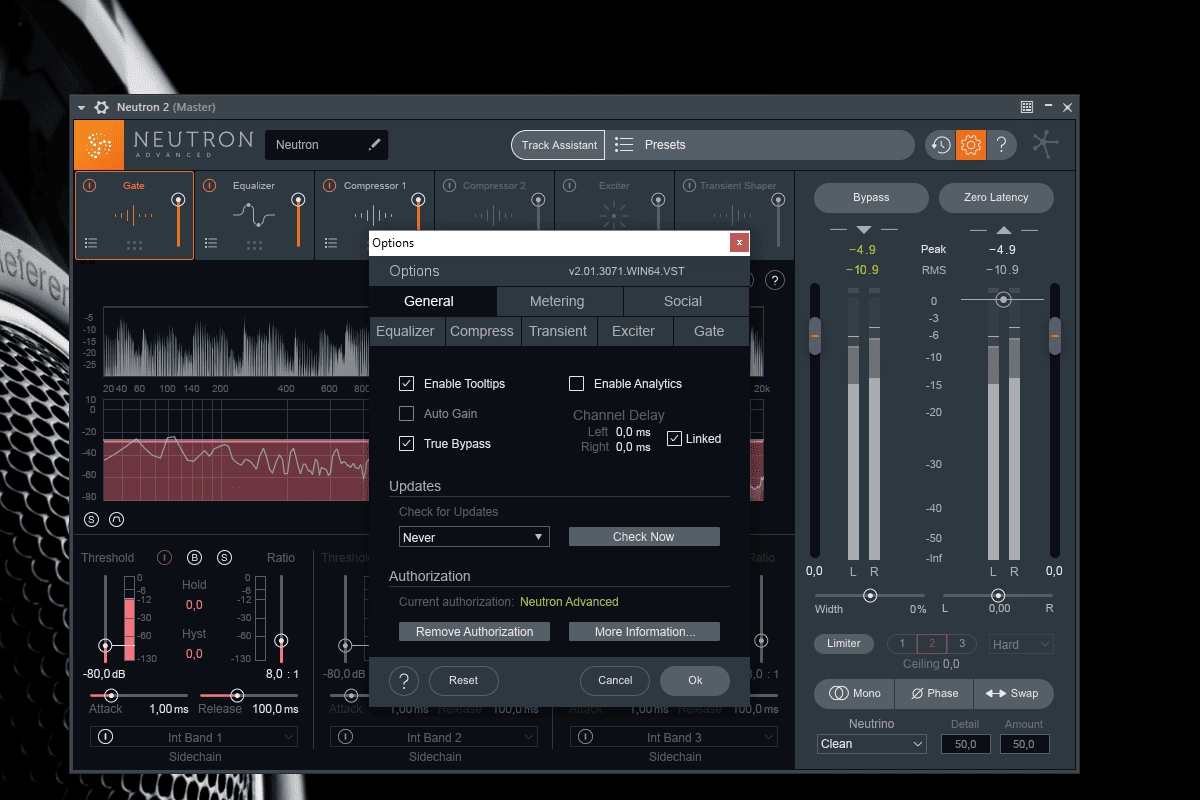The width and height of the screenshot is (1200, 800).
Task: Click Band 1 Attack slider handle
Action: coord(111,695)
